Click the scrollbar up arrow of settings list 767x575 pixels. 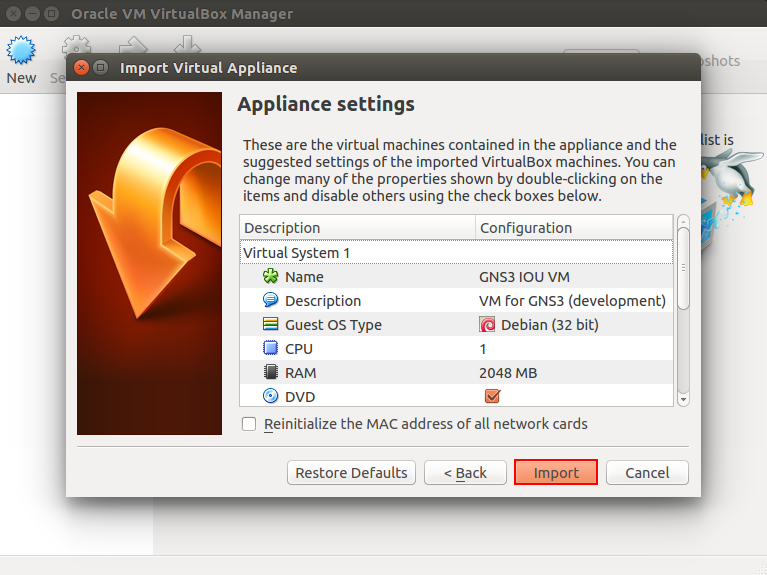[683, 221]
